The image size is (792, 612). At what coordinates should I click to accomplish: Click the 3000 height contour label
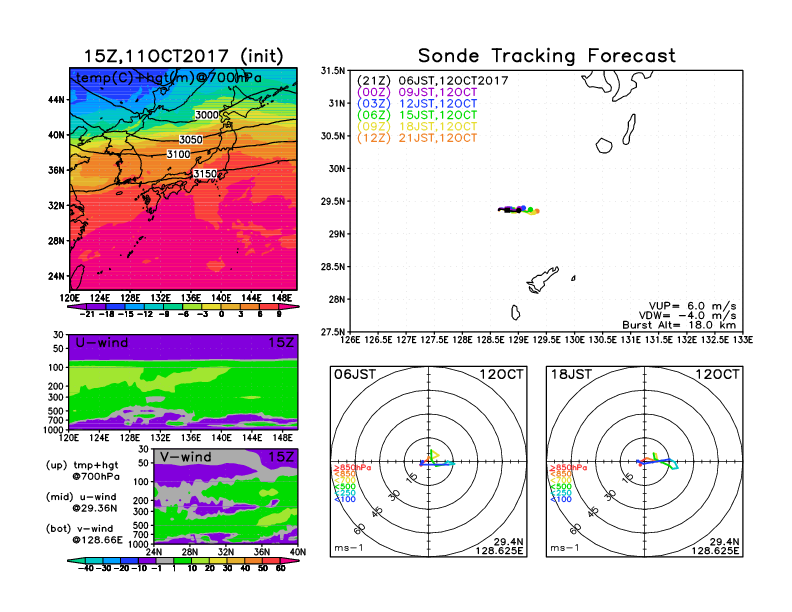(x=206, y=115)
